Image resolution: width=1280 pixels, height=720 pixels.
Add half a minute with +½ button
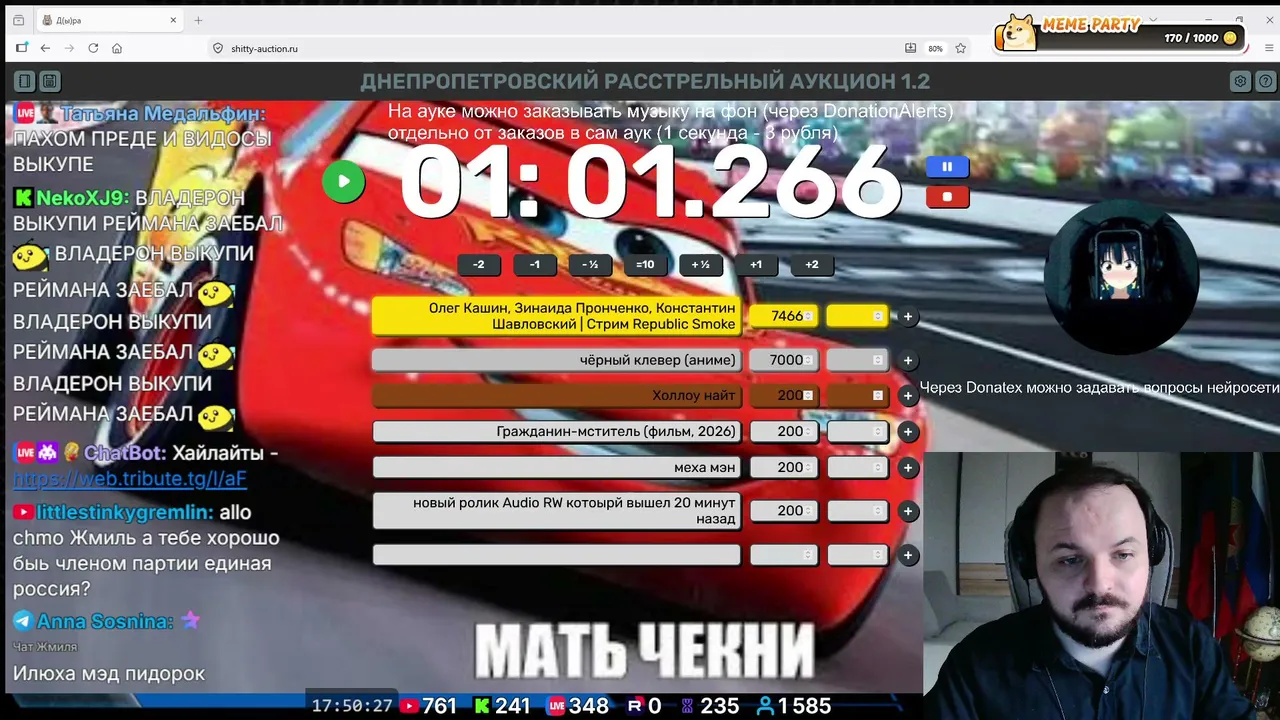(x=700, y=265)
